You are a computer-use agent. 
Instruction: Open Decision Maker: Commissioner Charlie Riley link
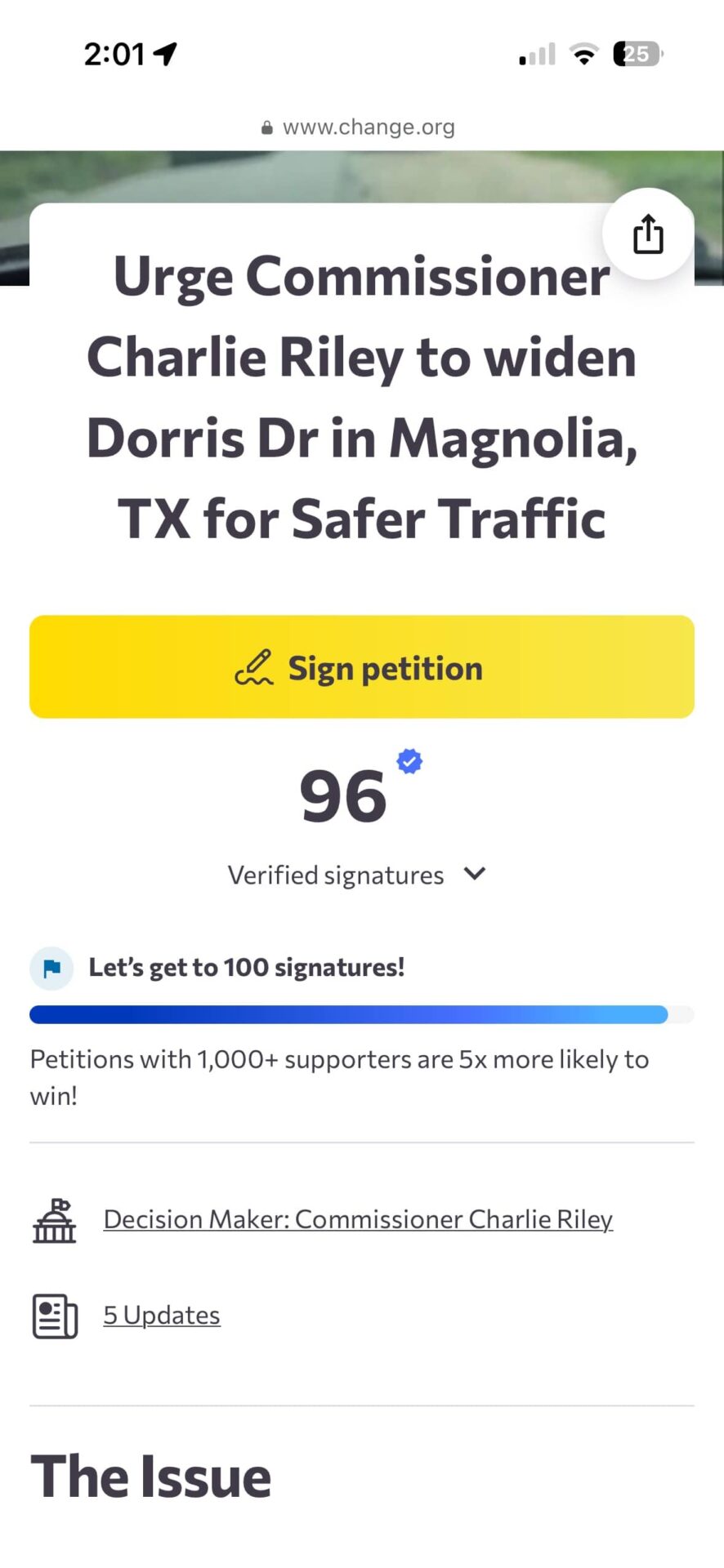(x=357, y=1219)
